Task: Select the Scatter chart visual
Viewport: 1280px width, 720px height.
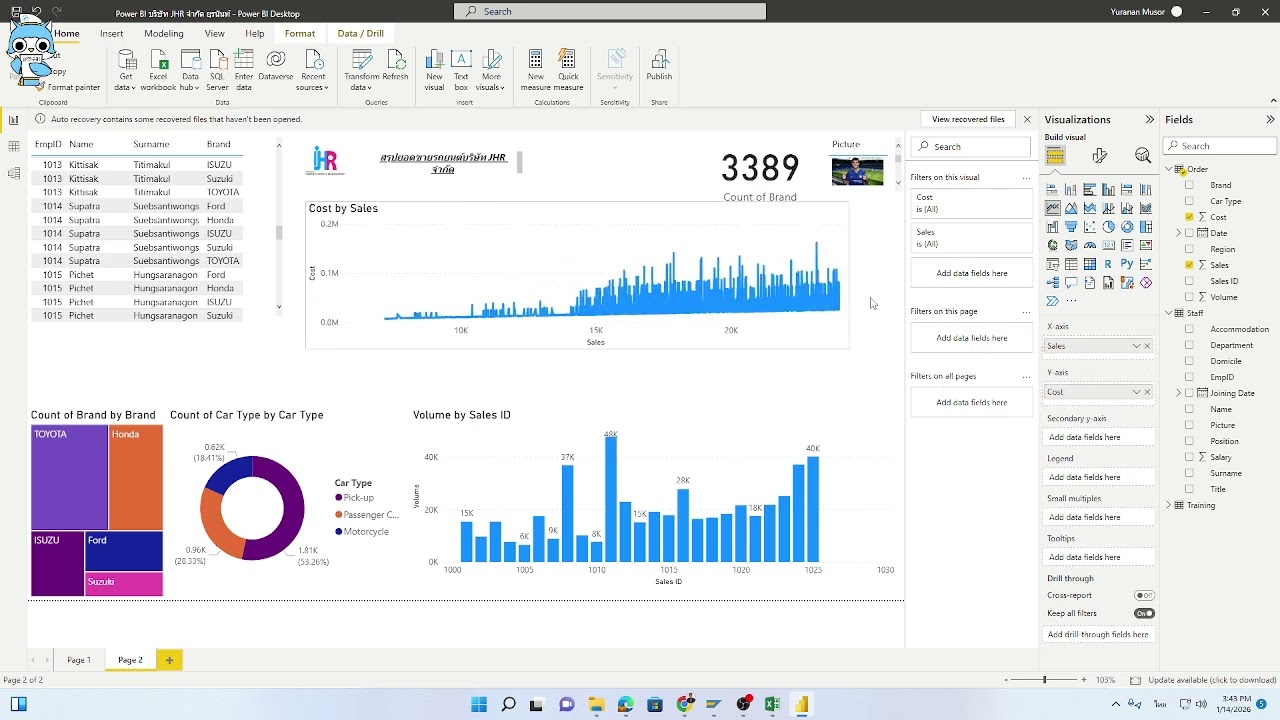Action: [1090, 227]
